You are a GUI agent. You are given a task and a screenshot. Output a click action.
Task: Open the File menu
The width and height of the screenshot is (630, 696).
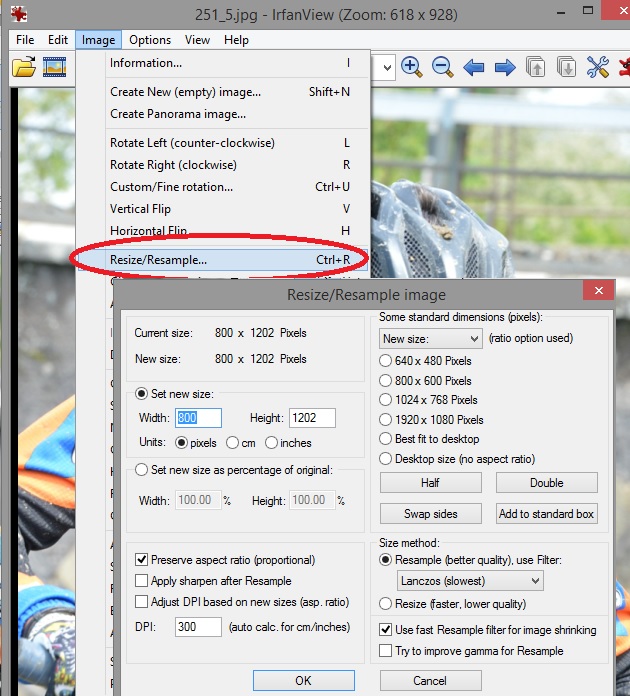25,40
